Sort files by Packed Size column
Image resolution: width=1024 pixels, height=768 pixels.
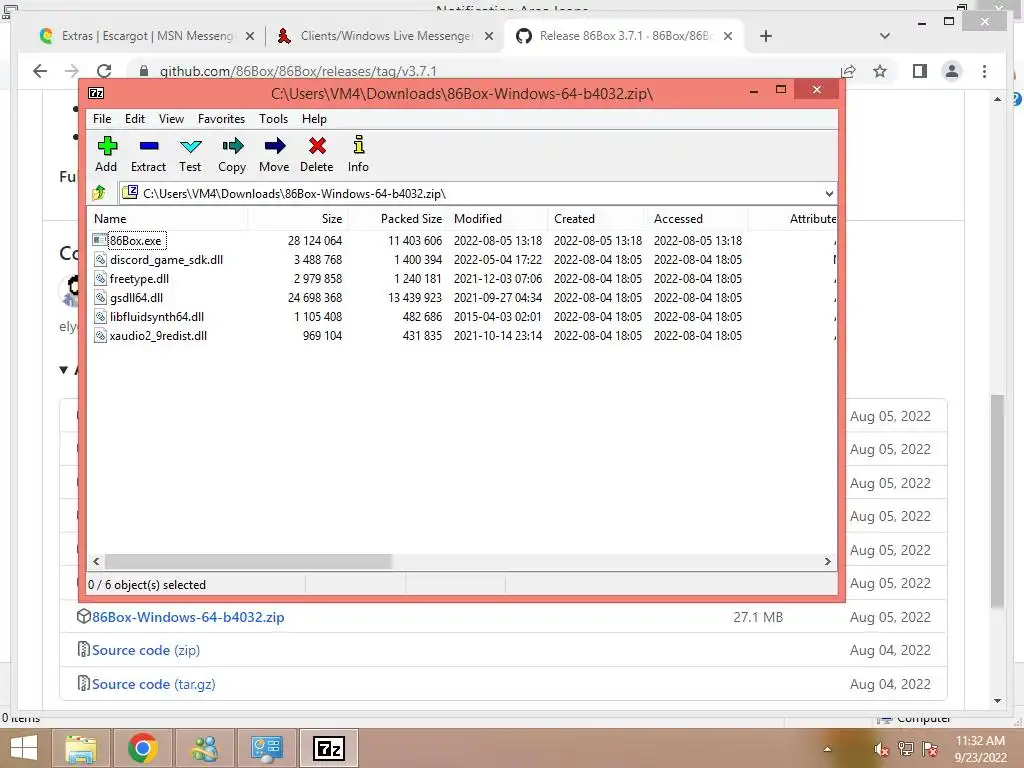pyautogui.click(x=398, y=219)
